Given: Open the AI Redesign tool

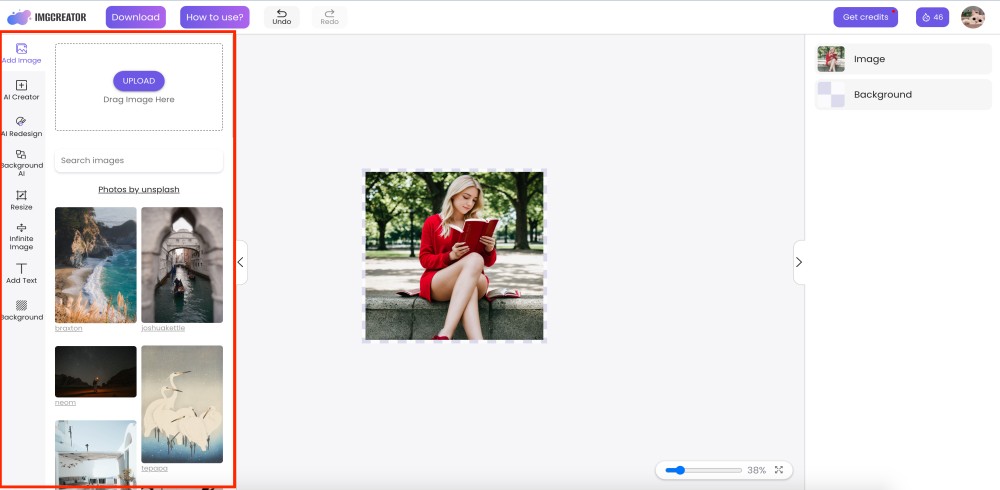Looking at the screenshot, I should pos(22,126).
